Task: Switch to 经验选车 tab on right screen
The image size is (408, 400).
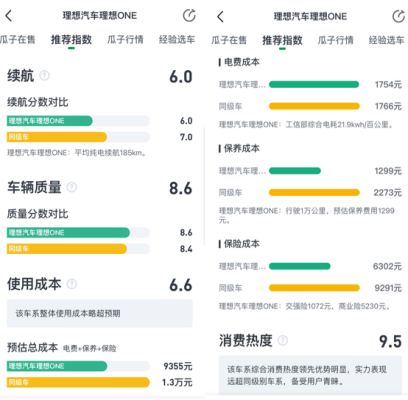Action: pos(386,40)
